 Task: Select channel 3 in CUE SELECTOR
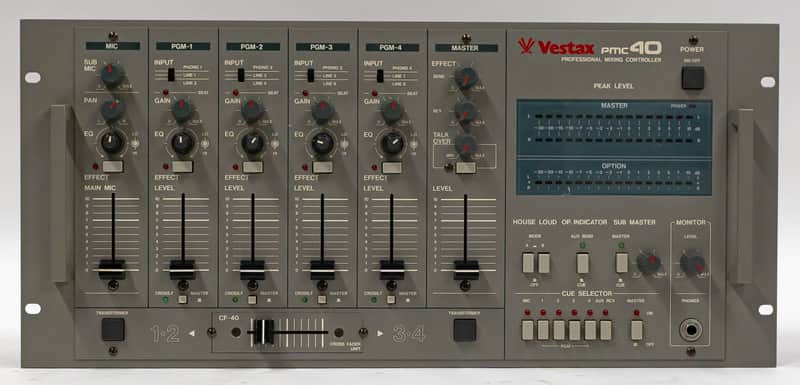click(x=574, y=330)
